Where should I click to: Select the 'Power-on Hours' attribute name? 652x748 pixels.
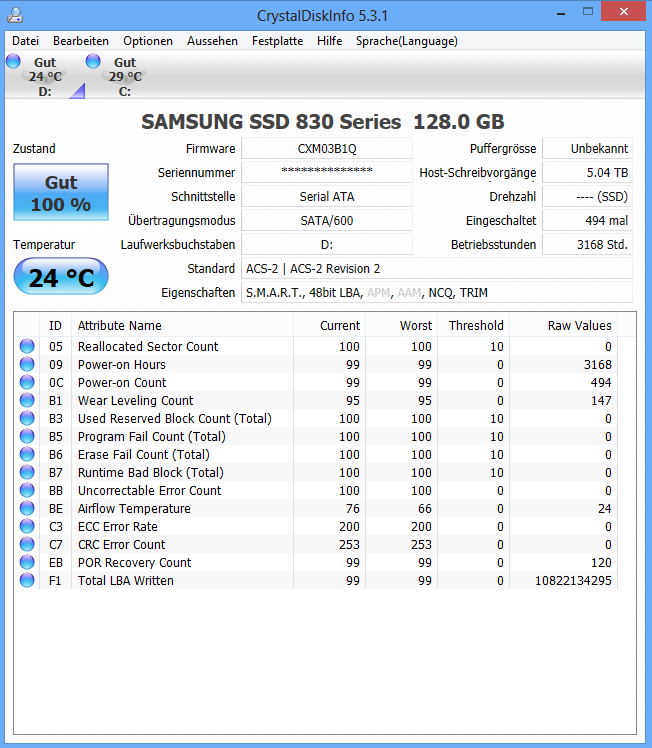(122, 364)
